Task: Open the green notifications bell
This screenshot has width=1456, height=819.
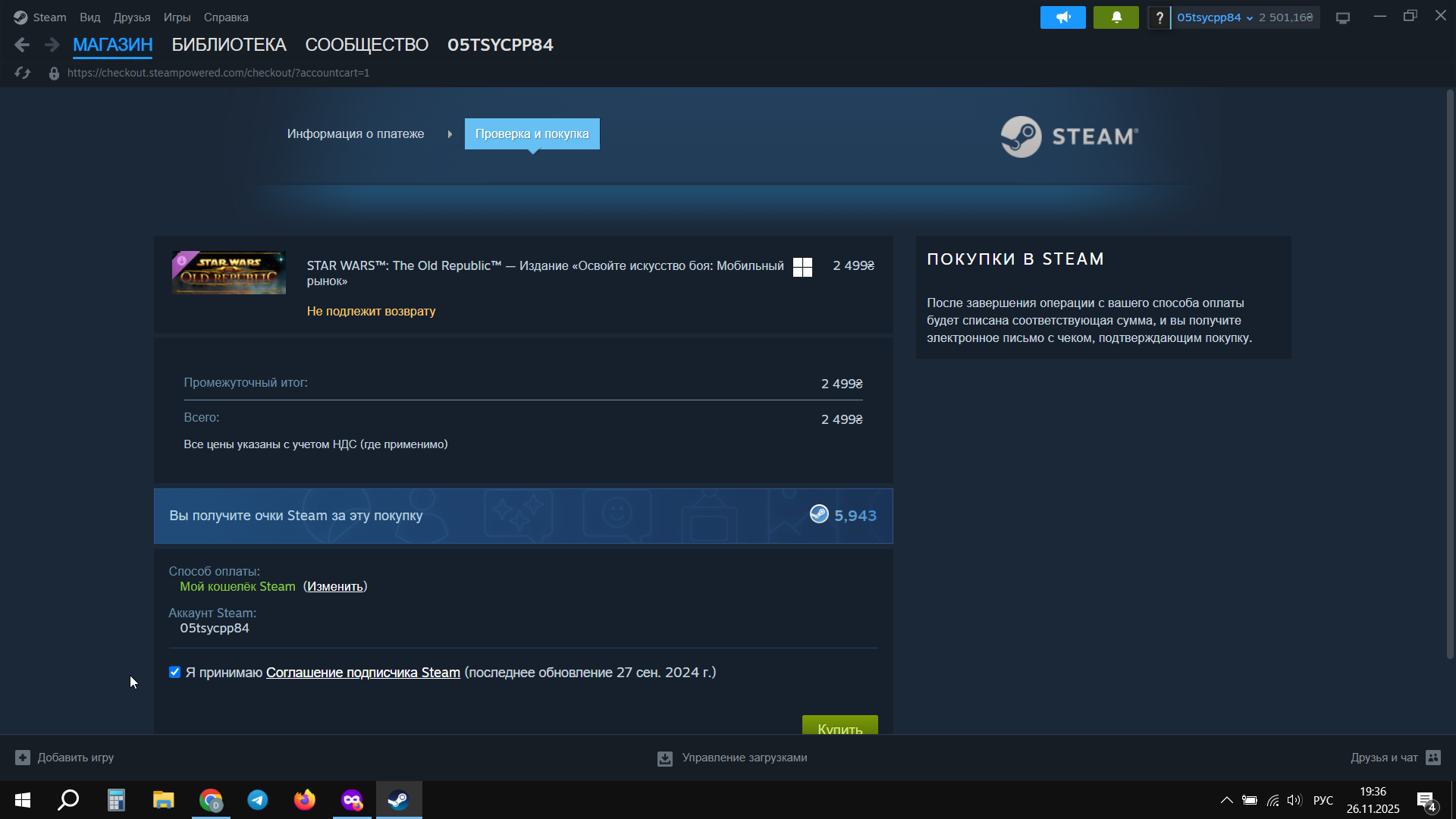Action: [1116, 17]
